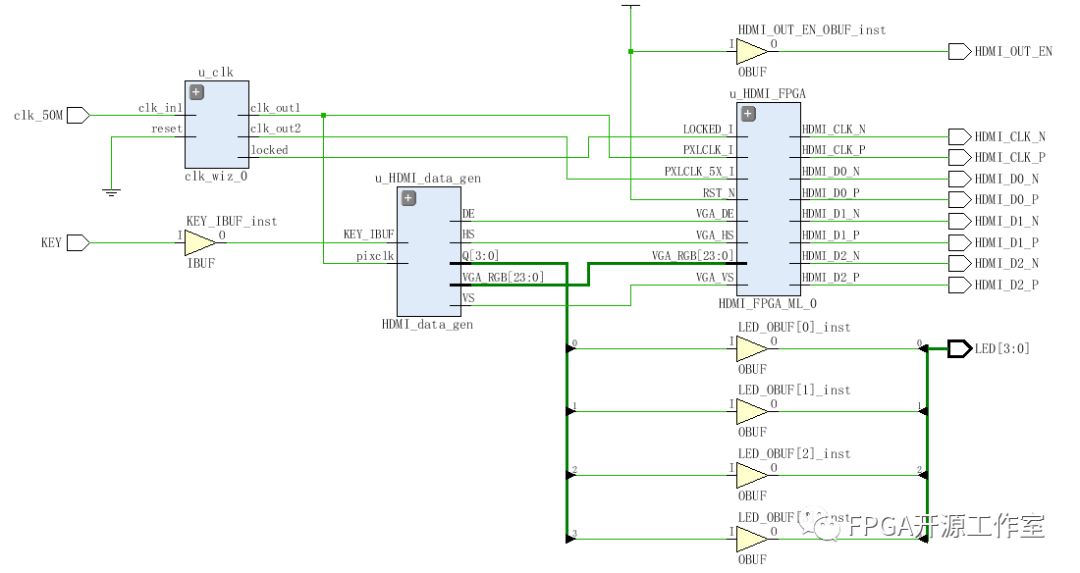The height and width of the screenshot is (573, 1080).
Task: Expand the u_clk block plus icon
Action: point(196,92)
